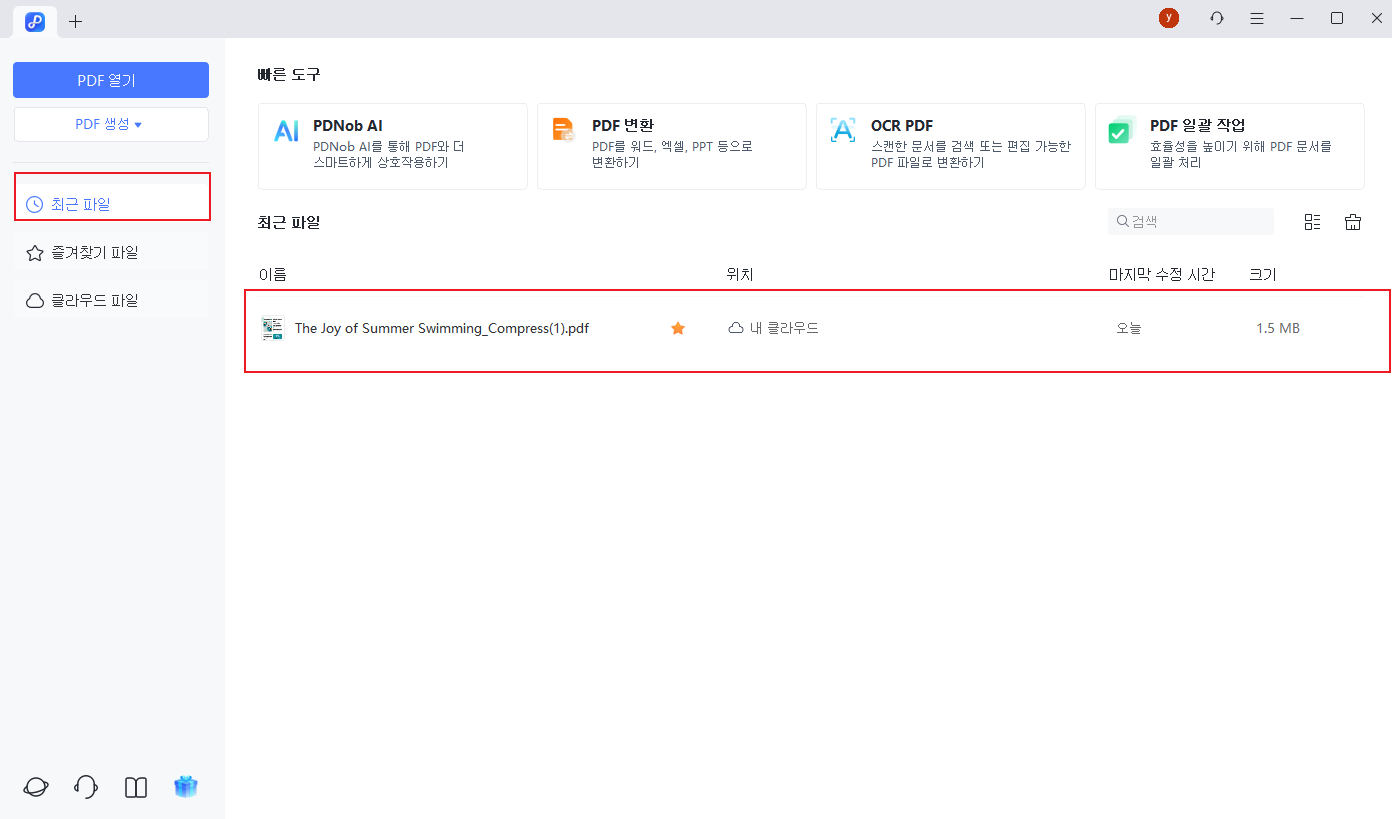
Task: Select 최근 파일 in the sidebar
Action: tap(110, 204)
